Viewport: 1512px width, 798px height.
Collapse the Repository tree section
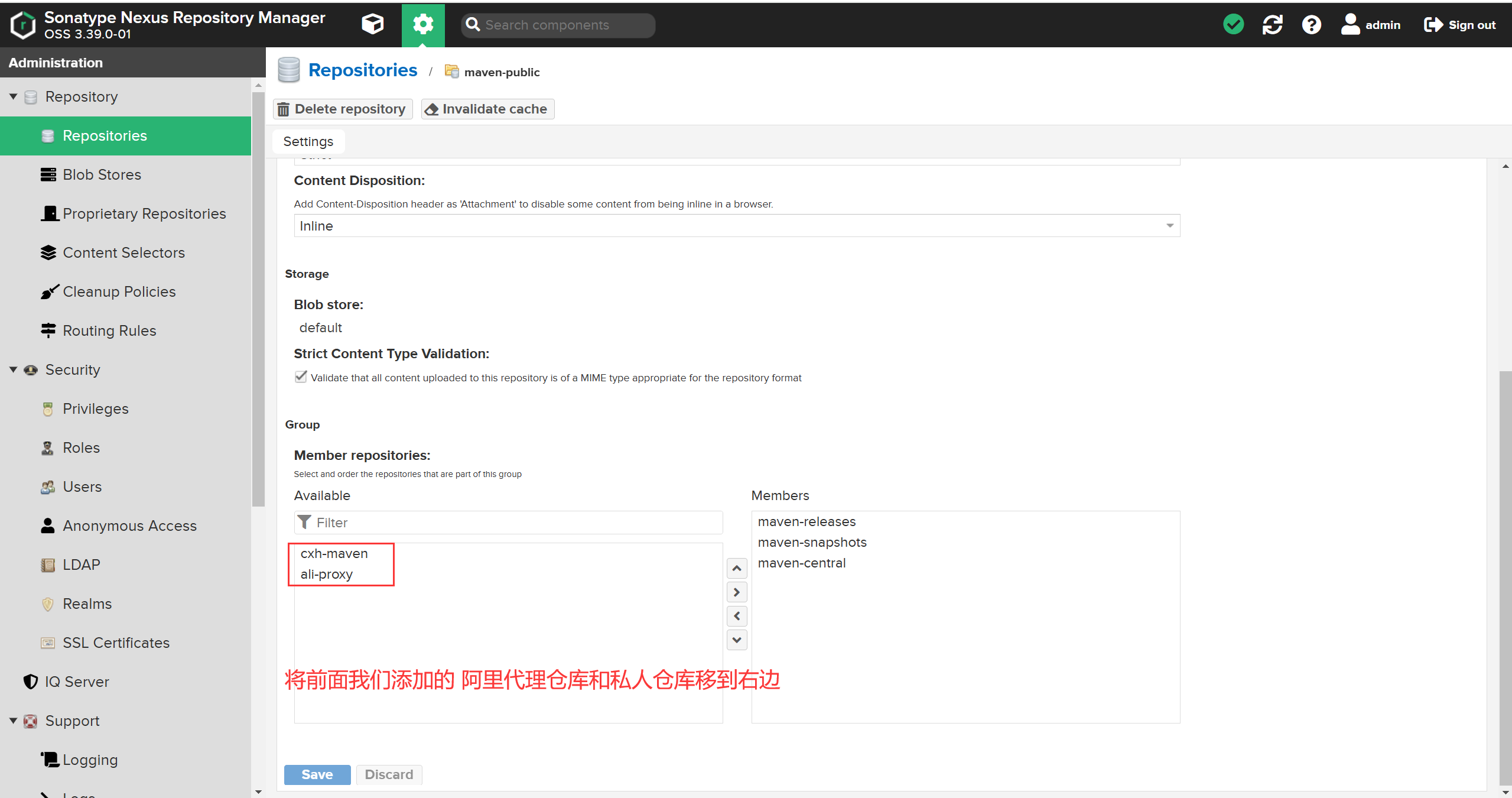click(13, 96)
